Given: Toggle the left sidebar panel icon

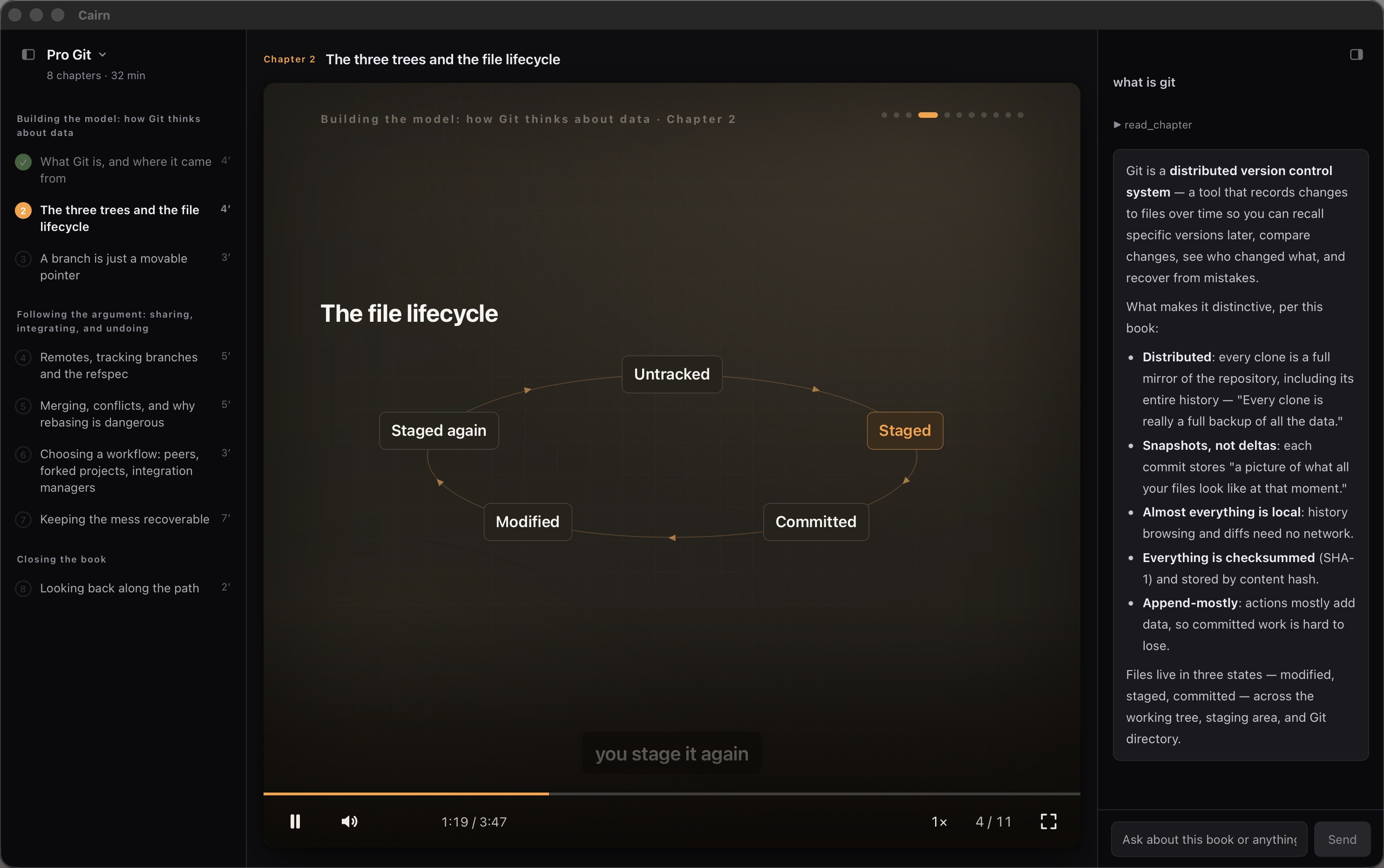Looking at the screenshot, I should pyautogui.click(x=28, y=54).
